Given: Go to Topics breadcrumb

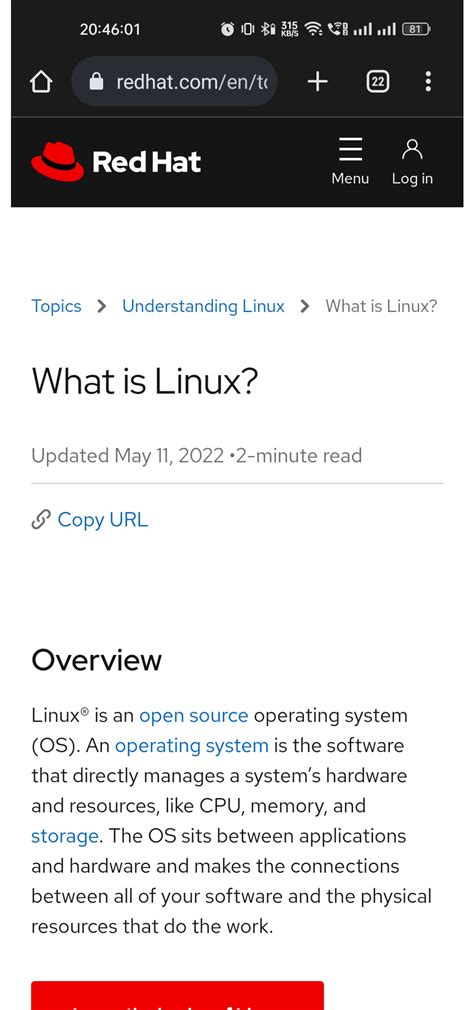Looking at the screenshot, I should [x=57, y=306].
